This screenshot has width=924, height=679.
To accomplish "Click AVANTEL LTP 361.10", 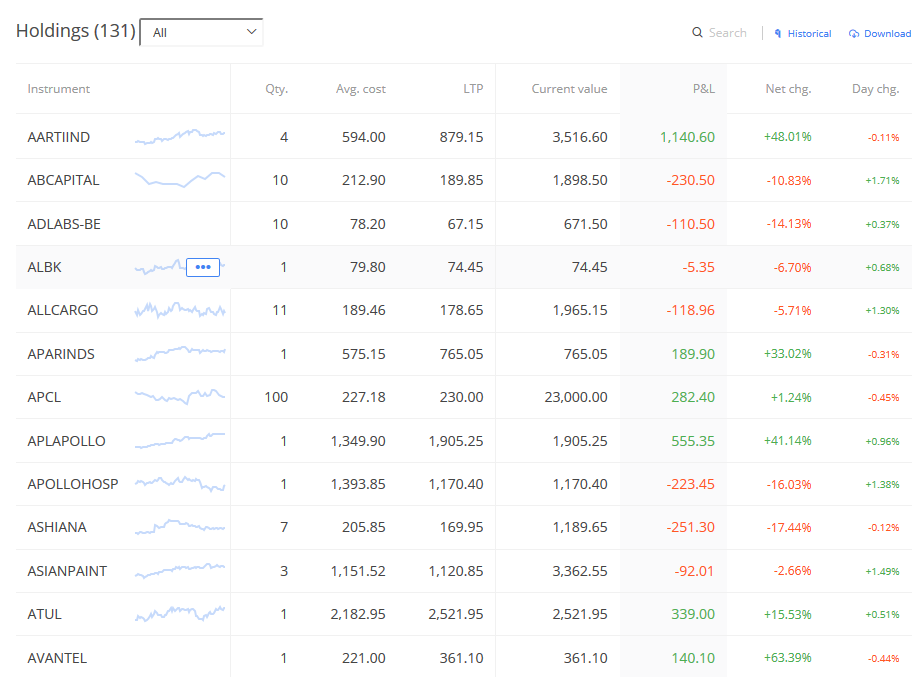I will [461, 658].
